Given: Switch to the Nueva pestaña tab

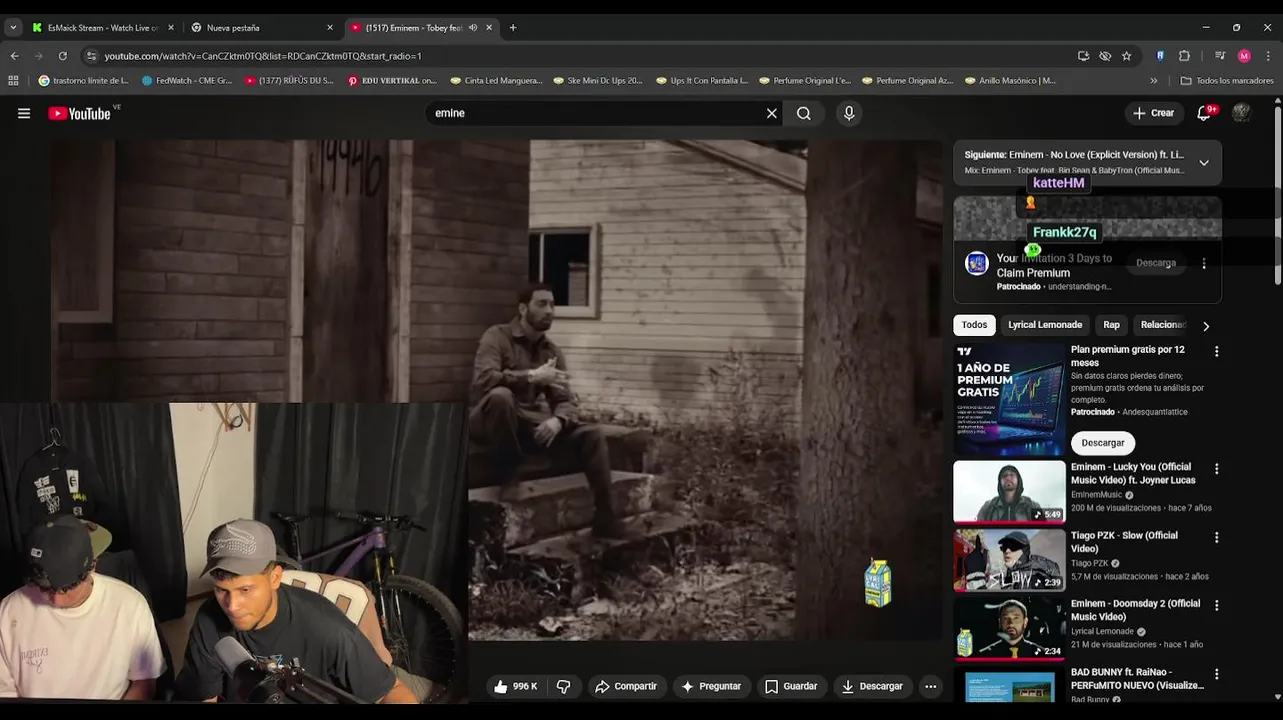Looking at the screenshot, I should pyautogui.click(x=260, y=28).
